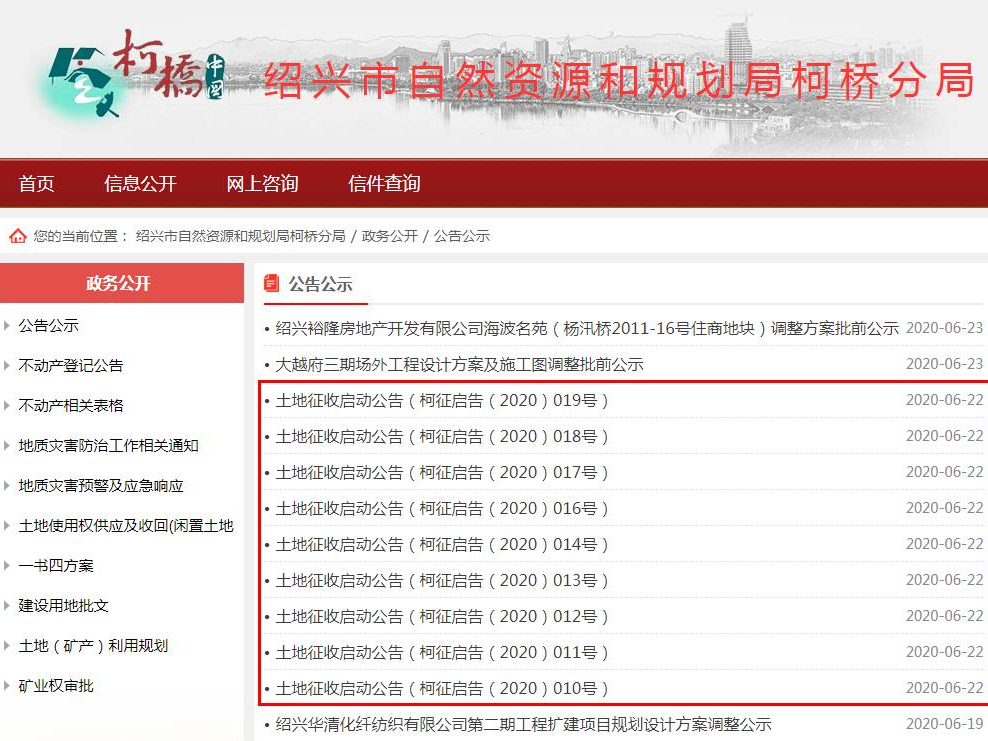This screenshot has width=988, height=741.
Task: Open the 首页 navigation menu item
Action: tap(36, 184)
